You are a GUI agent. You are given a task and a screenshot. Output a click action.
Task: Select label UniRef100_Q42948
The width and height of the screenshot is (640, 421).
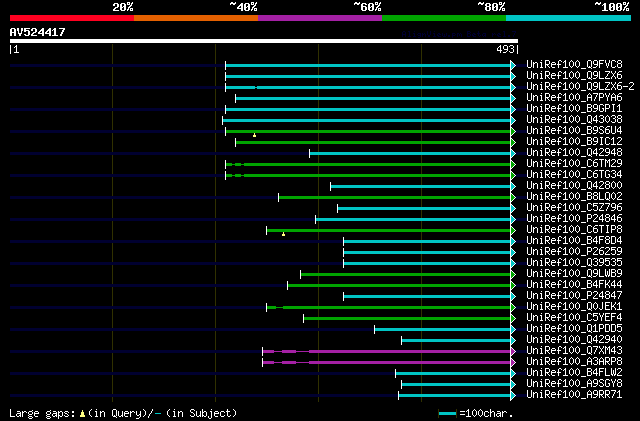(x=574, y=152)
